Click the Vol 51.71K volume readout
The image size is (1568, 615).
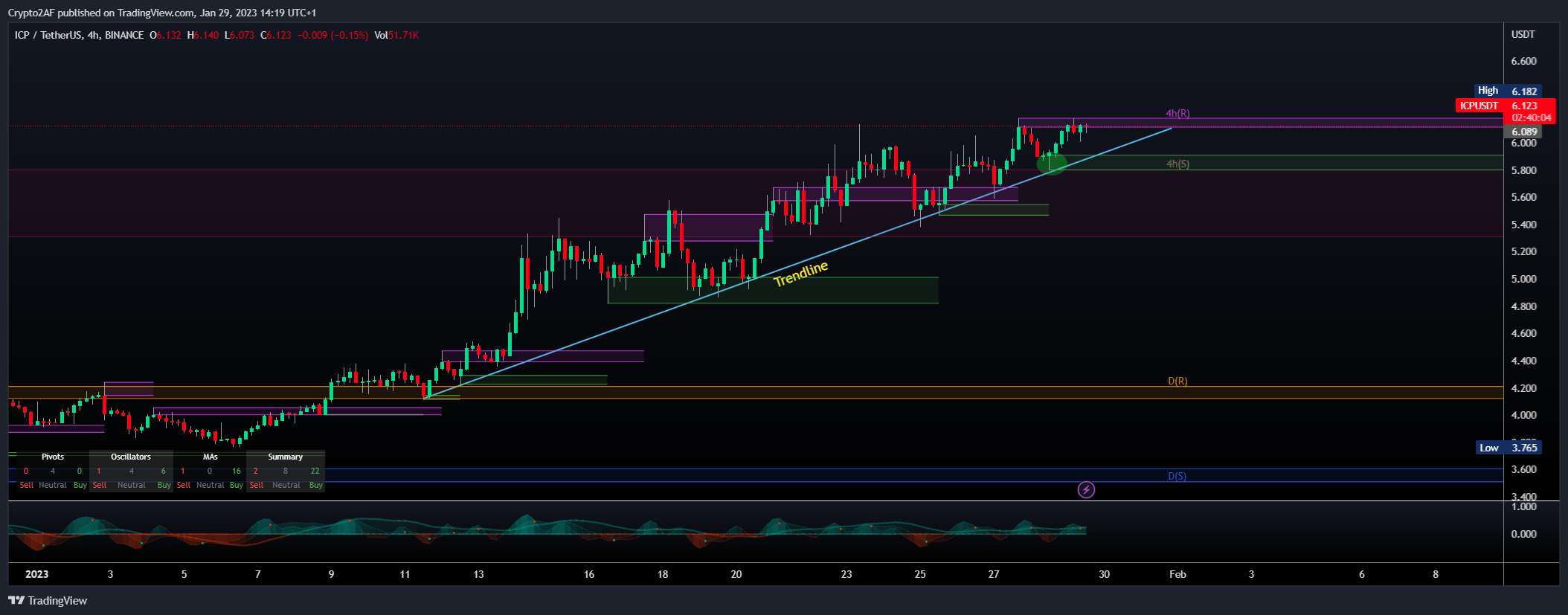tap(396, 35)
